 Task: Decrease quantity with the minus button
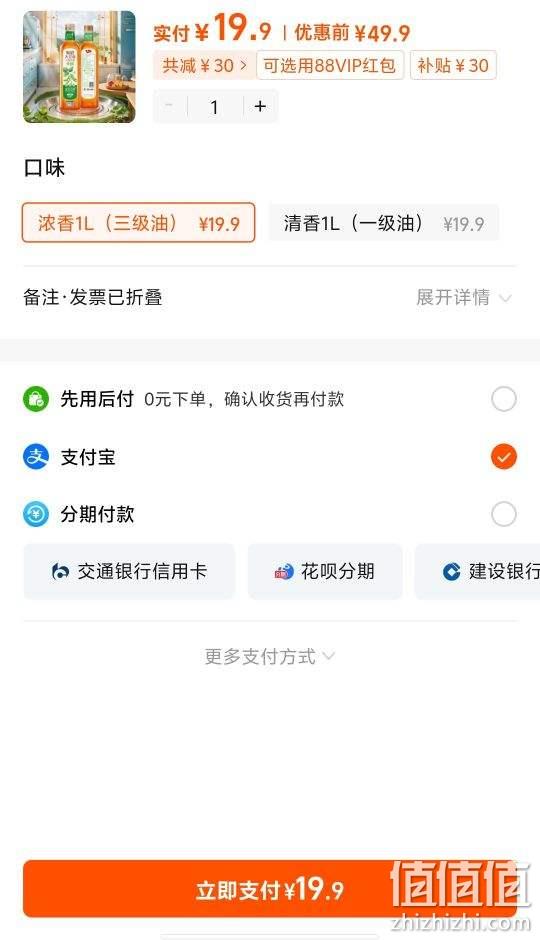[x=170, y=107]
